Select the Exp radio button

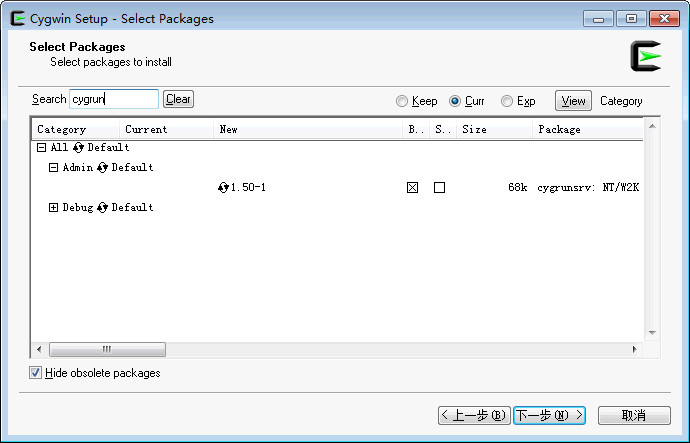[x=507, y=101]
